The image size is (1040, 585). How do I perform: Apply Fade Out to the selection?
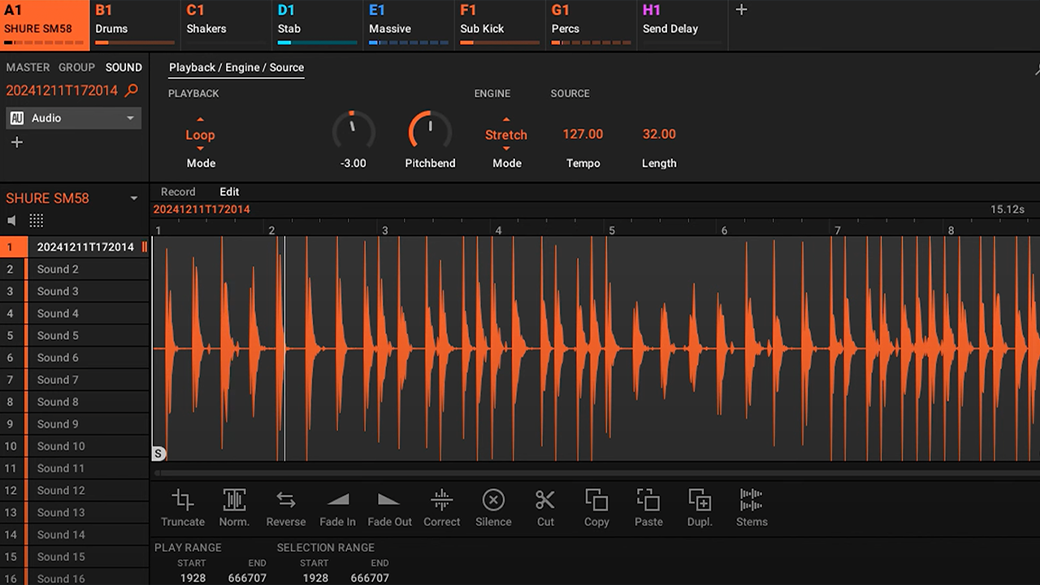click(x=389, y=500)
